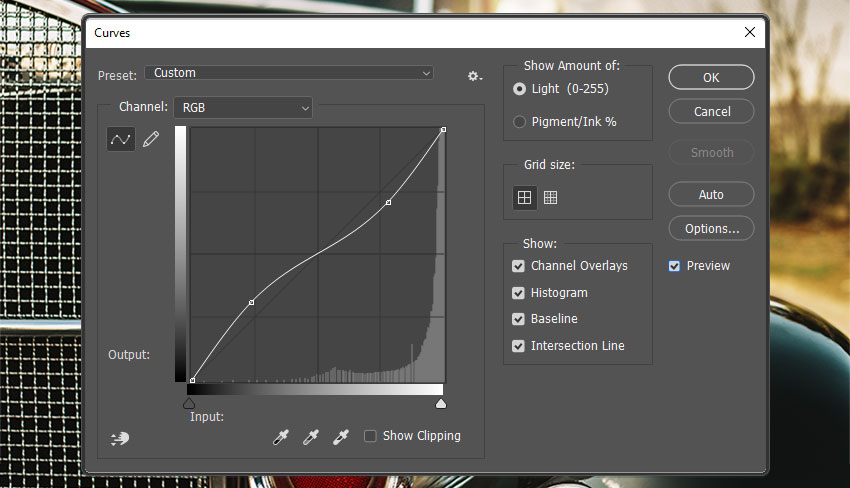850x488 pixels.
Task: Click OK to apply curves
Action: 711,78
